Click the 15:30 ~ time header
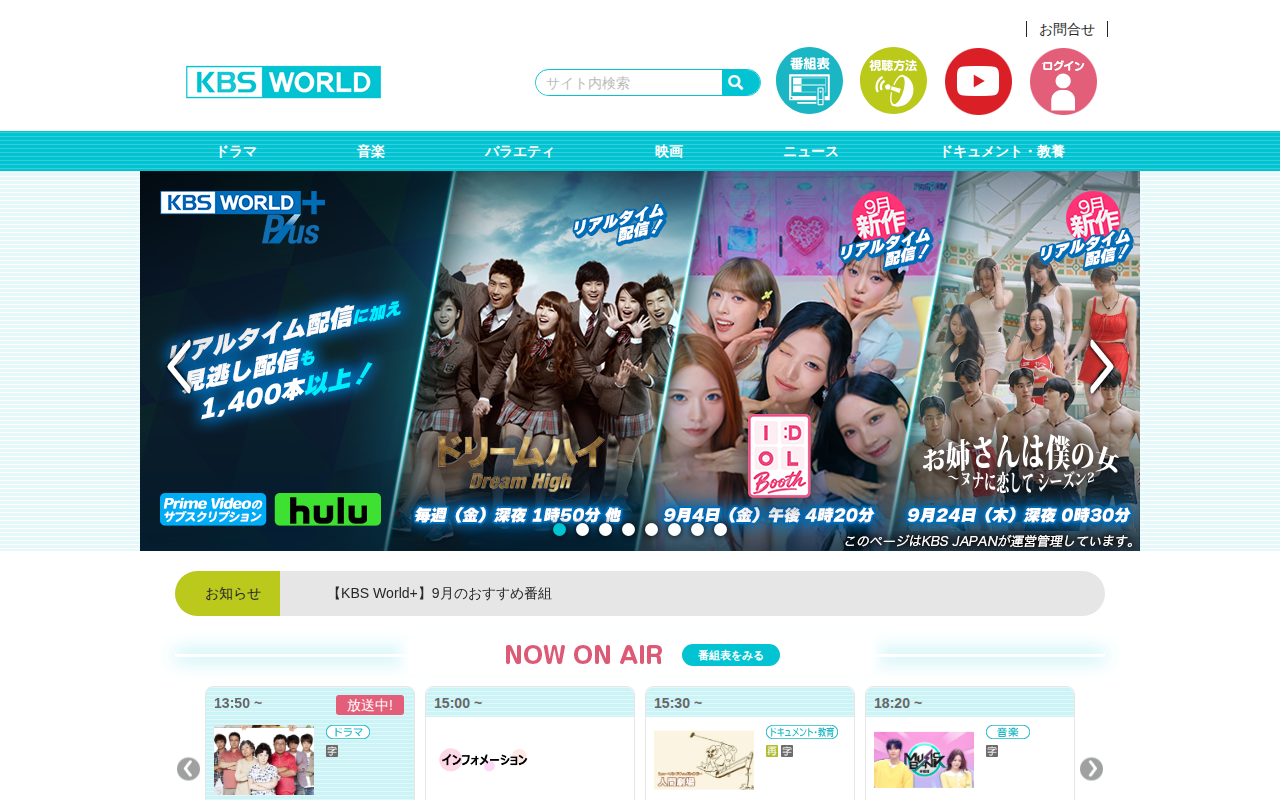Viewport: 1280px width, 800px height. click(x=678, y=703)
